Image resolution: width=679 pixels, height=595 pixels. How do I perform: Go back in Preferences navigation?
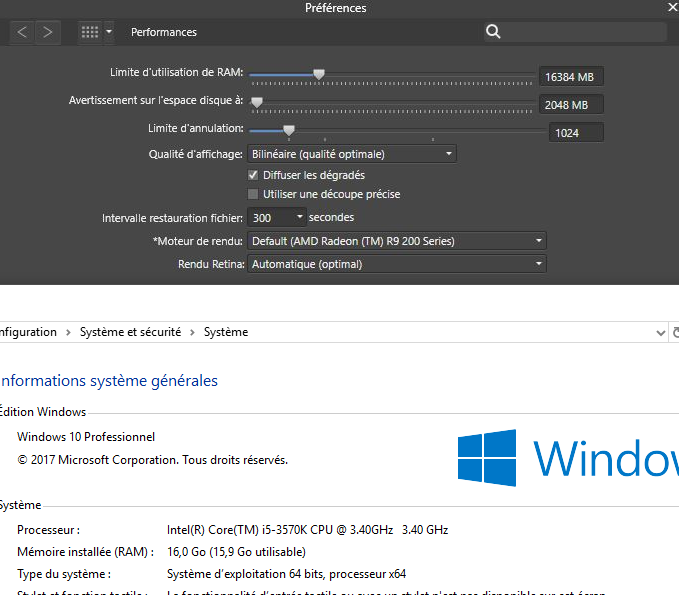pos(22,32)
